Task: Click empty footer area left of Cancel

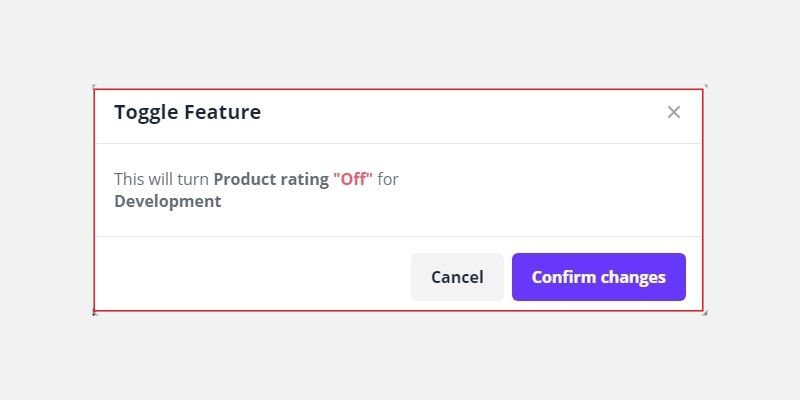Action: tap(250, 277)
